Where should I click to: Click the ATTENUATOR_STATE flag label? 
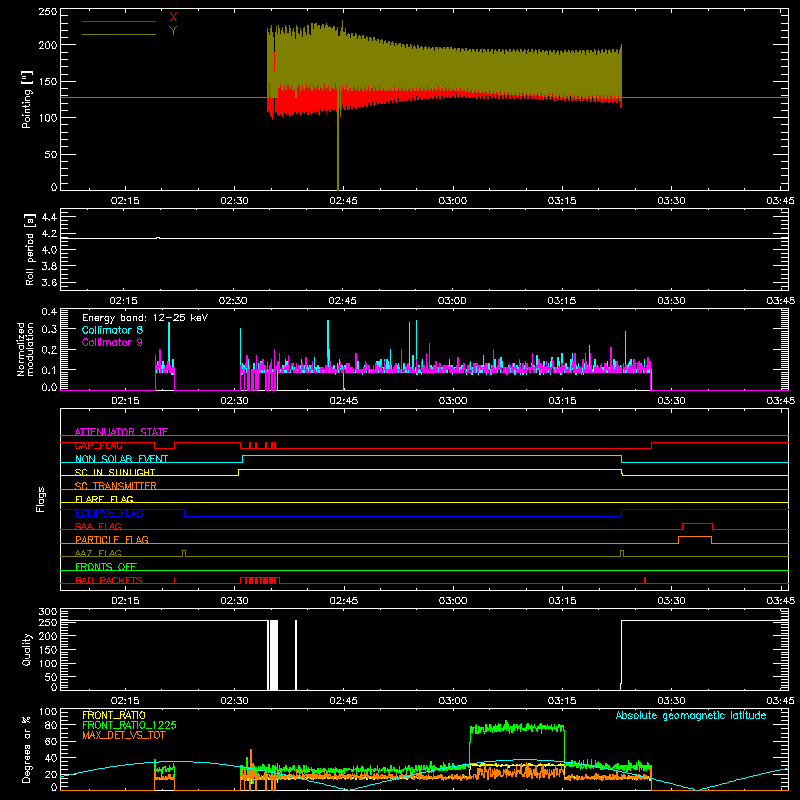pos(121,432)
